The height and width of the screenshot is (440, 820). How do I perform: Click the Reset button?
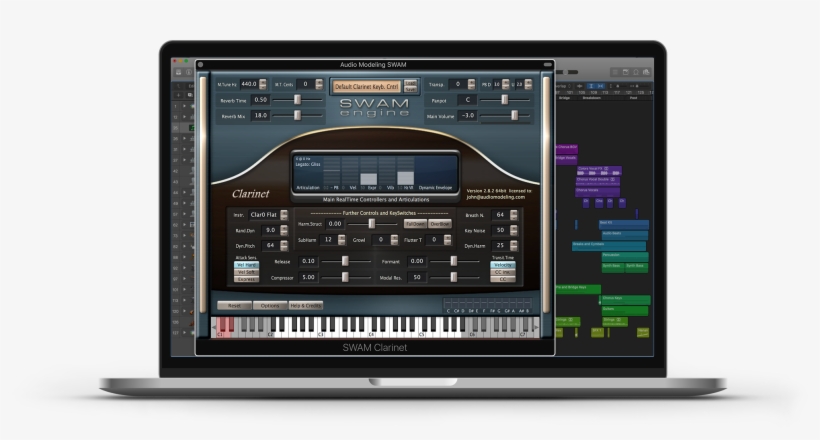tap(234, 306)
